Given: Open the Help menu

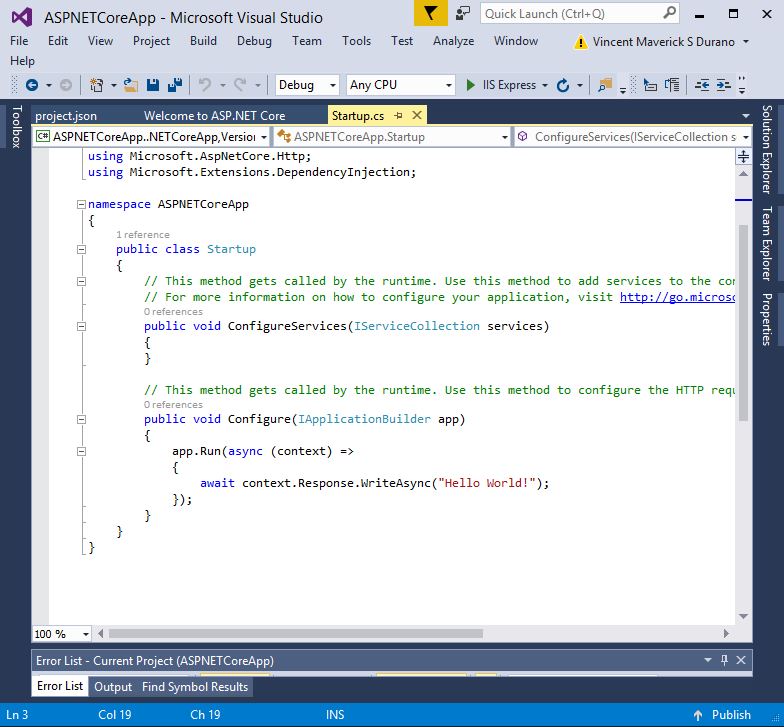Looking at the screenshot, I should pyautogui.click(x=22, y=61).
